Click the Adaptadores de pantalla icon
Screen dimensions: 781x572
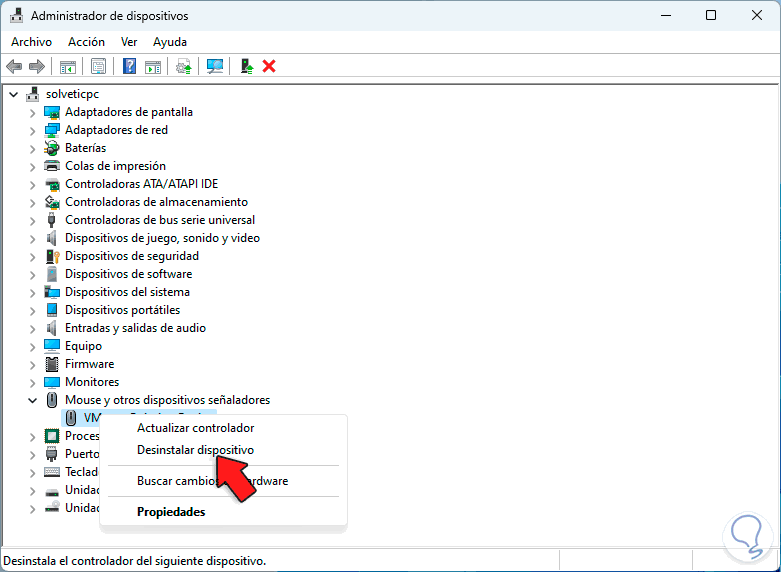[x=52, y=112]
